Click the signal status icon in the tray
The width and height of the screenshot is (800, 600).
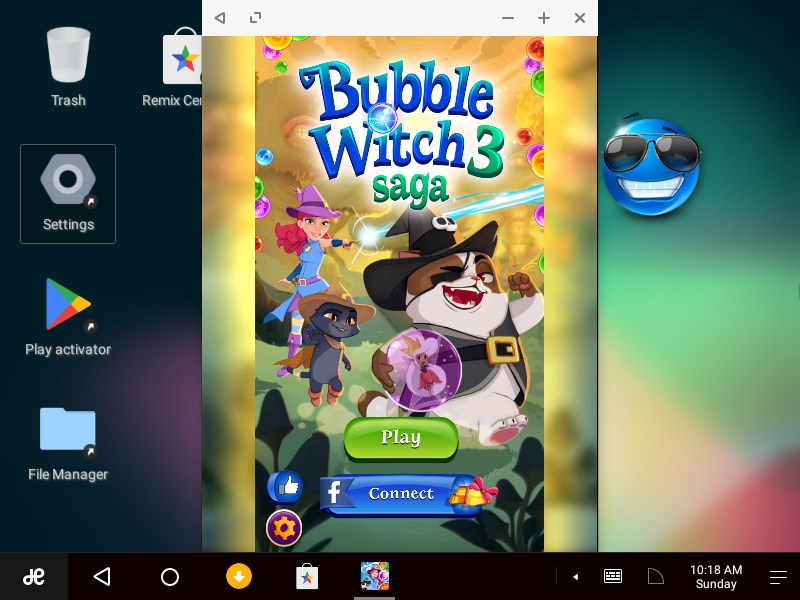click(x=655, y=577)
